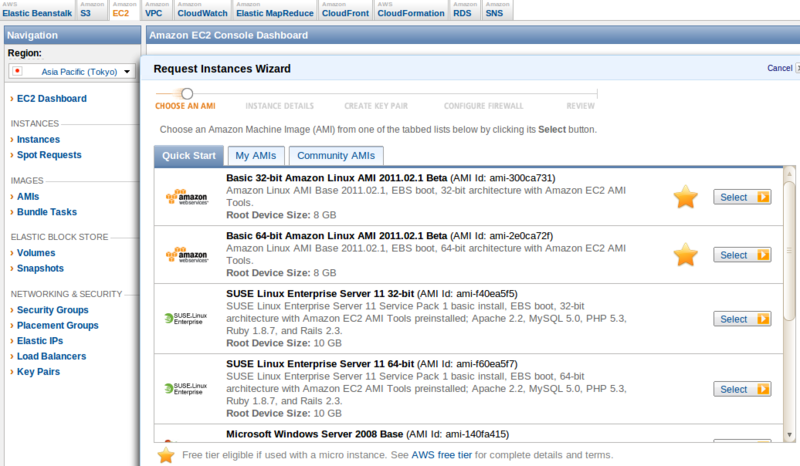Go to EC2 Dashboard in navigation
The height and width of the screenshot is (466, 800).
(x=52, y=99)
